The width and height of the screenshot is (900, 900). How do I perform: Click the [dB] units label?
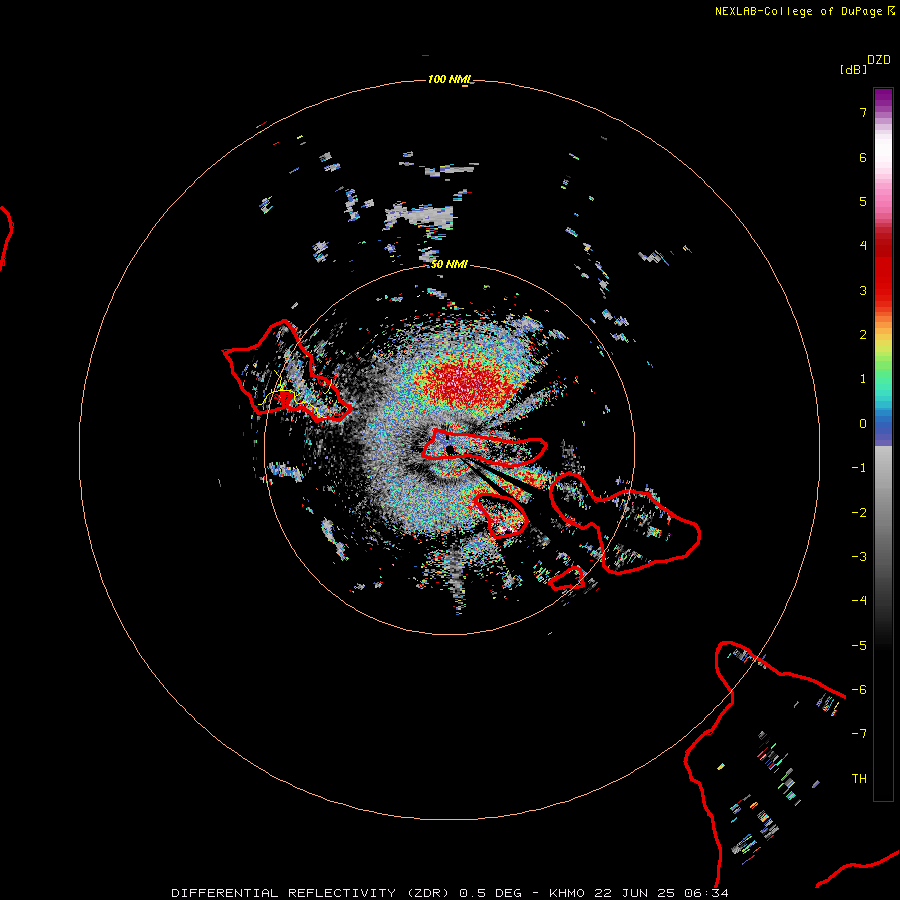pos(853,69)
